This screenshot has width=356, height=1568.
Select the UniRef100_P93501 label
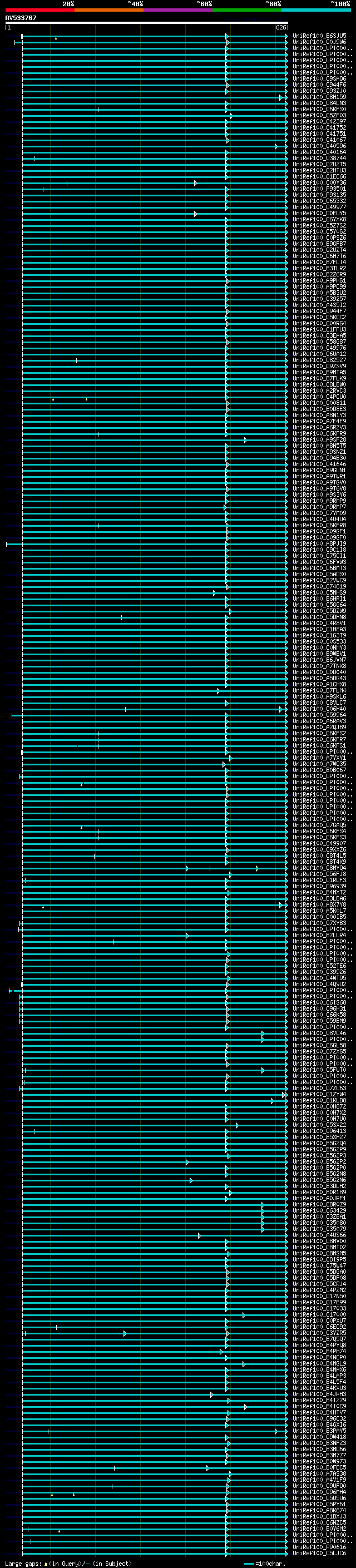(x=319, y=189)
